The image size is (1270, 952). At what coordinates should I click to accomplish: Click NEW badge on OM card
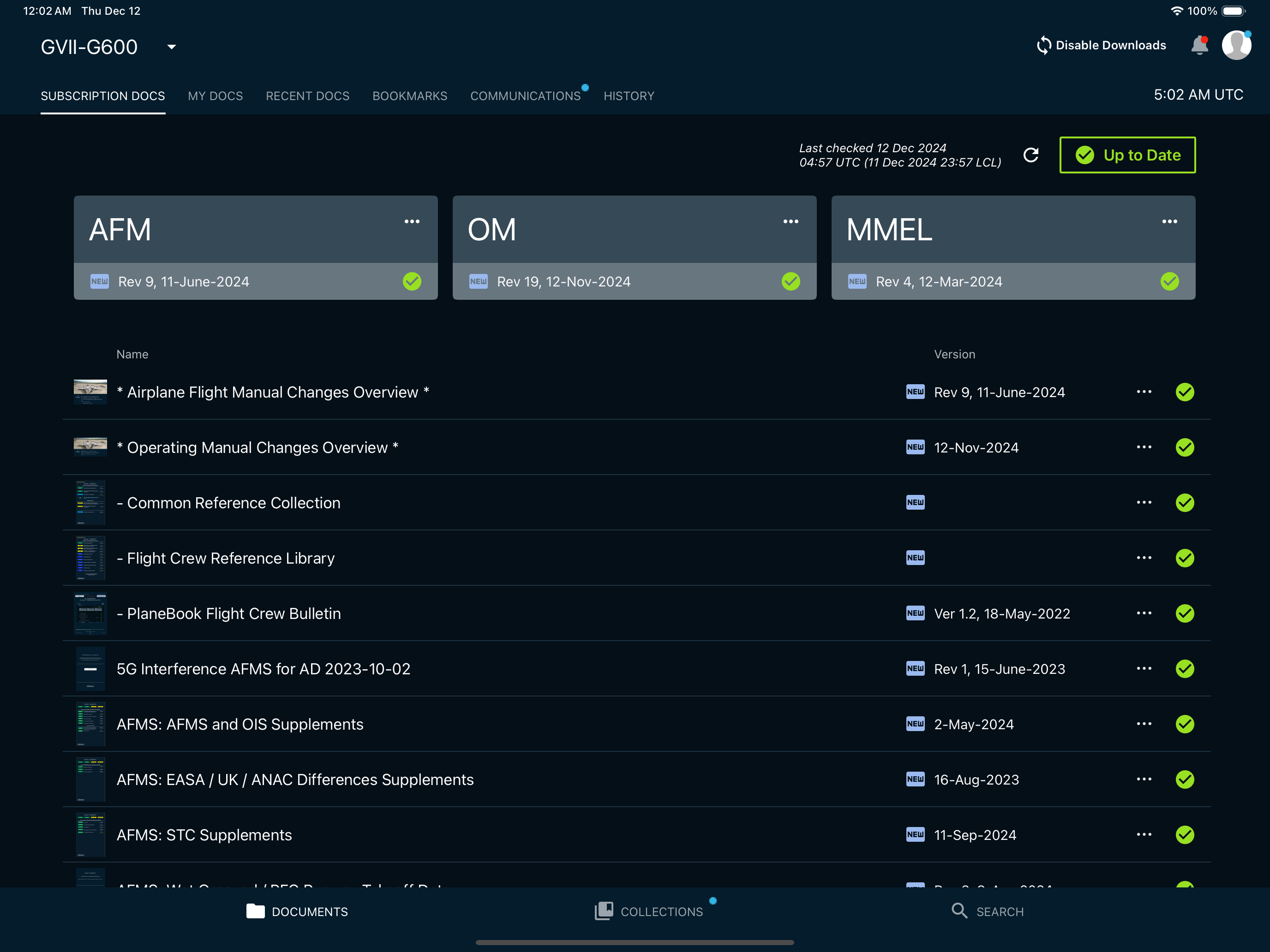click(478, 281)
